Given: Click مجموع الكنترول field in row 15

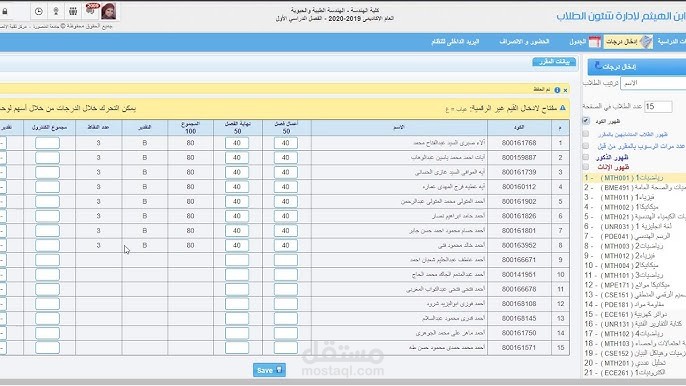Looking at the screenshot, I should click(x=47, y=347).
